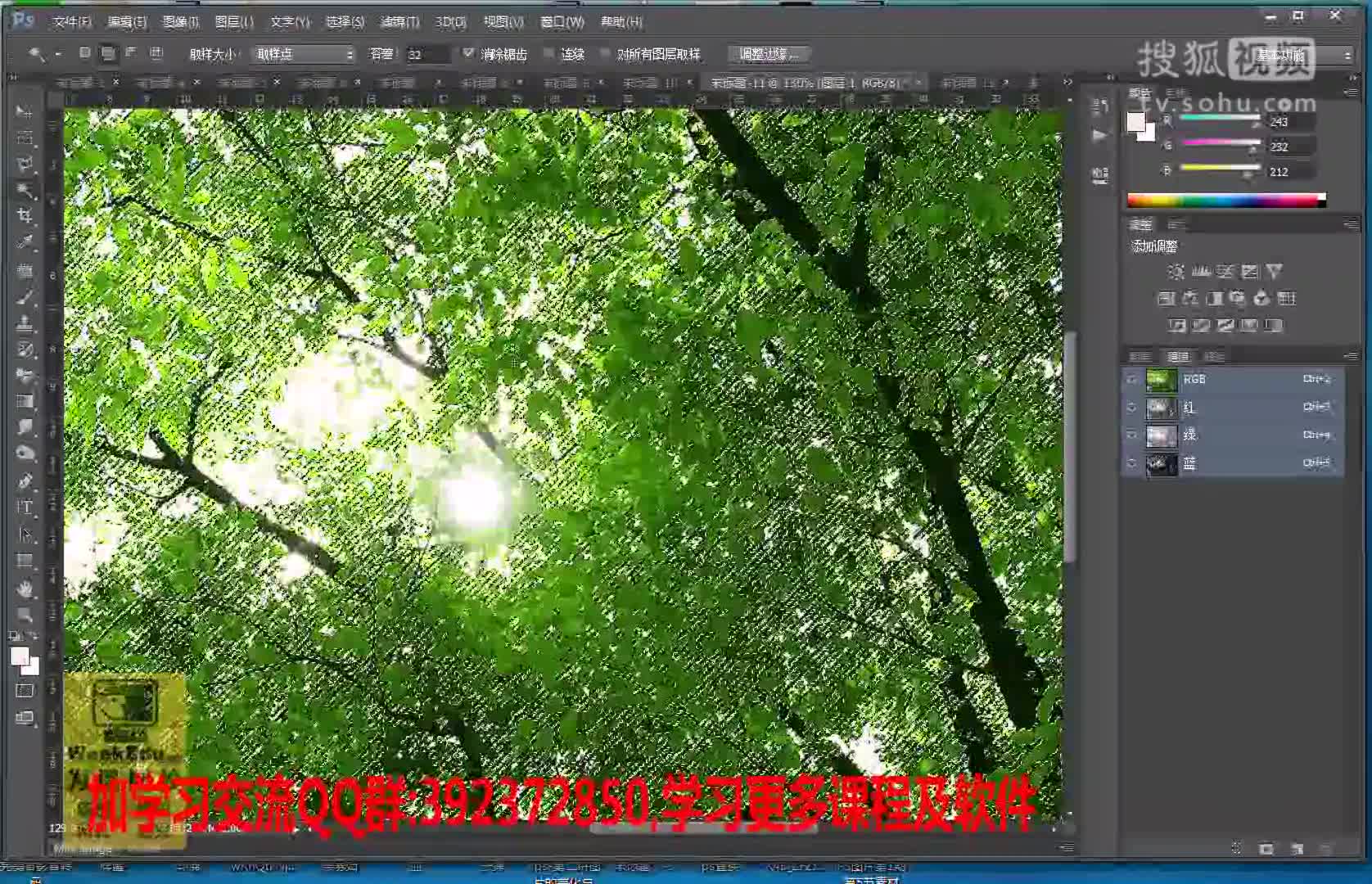This screenshot has height=884, width=1372.
Task: Select the Crop tool
Action: click(25, 216)
